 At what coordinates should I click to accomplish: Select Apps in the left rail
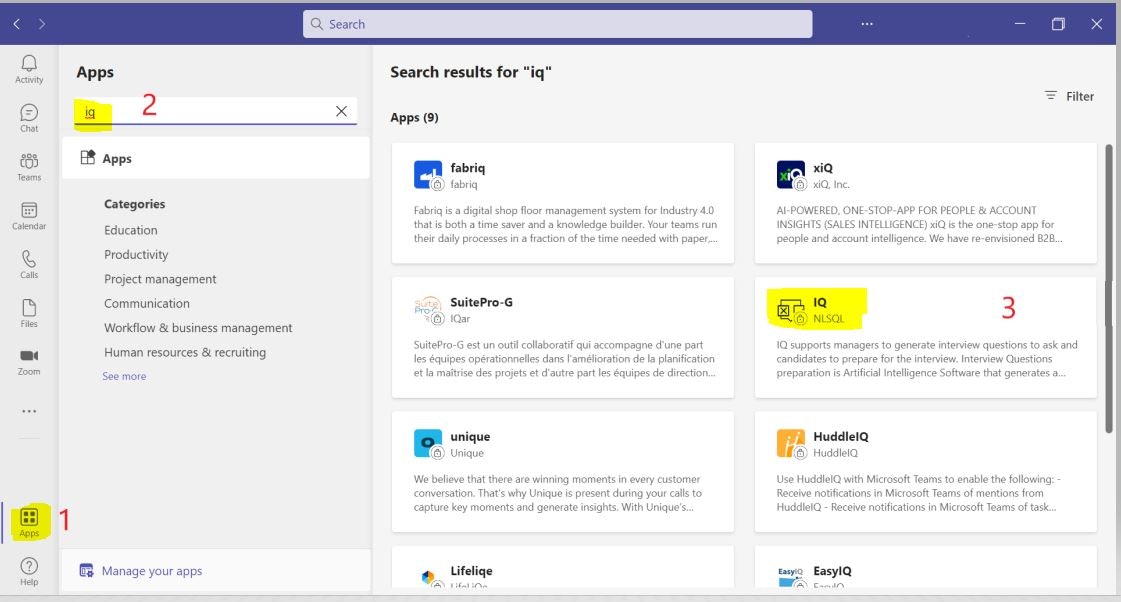click(x=29, y=522)
